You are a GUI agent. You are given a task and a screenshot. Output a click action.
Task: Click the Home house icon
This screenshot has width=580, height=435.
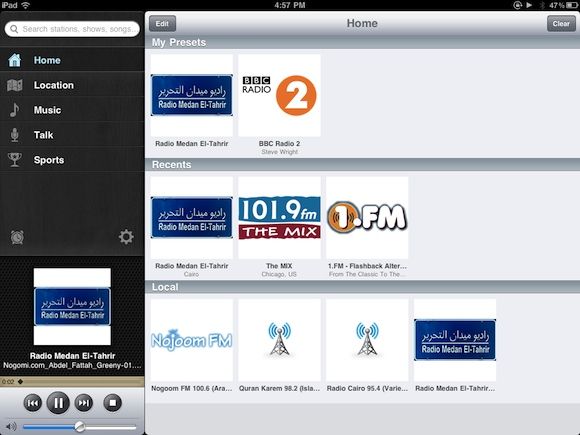(15, 60)
